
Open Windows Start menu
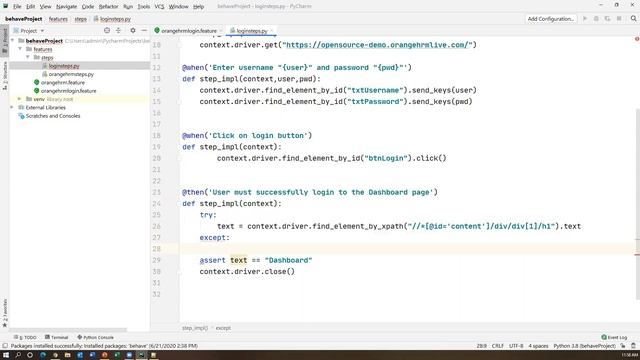tap(6, 355)
